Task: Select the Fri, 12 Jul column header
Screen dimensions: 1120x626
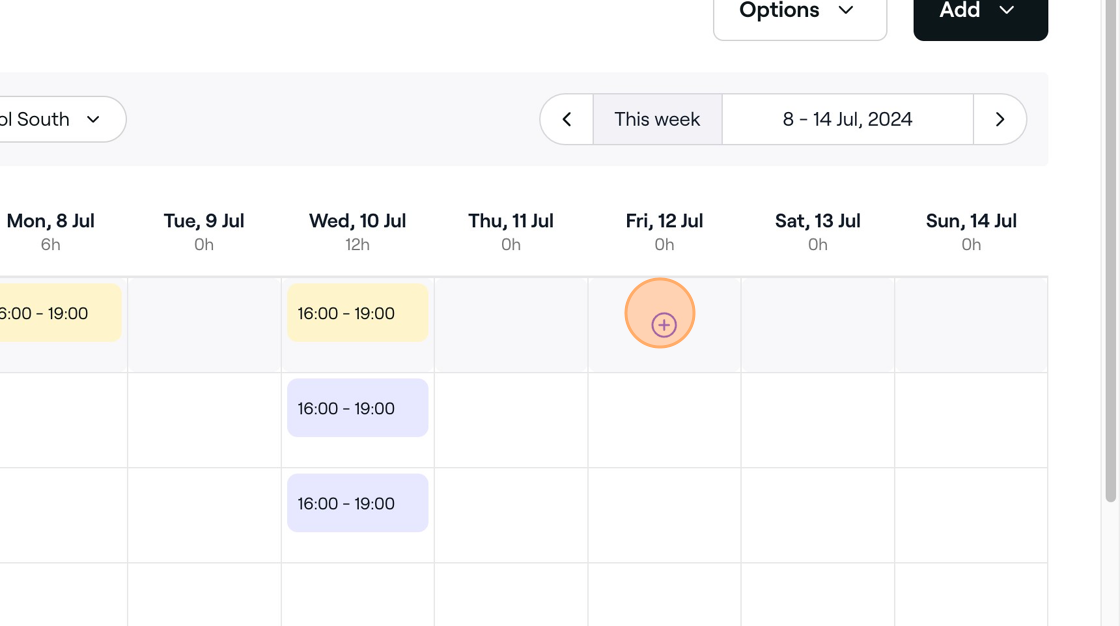Action: tap(664, 221)
